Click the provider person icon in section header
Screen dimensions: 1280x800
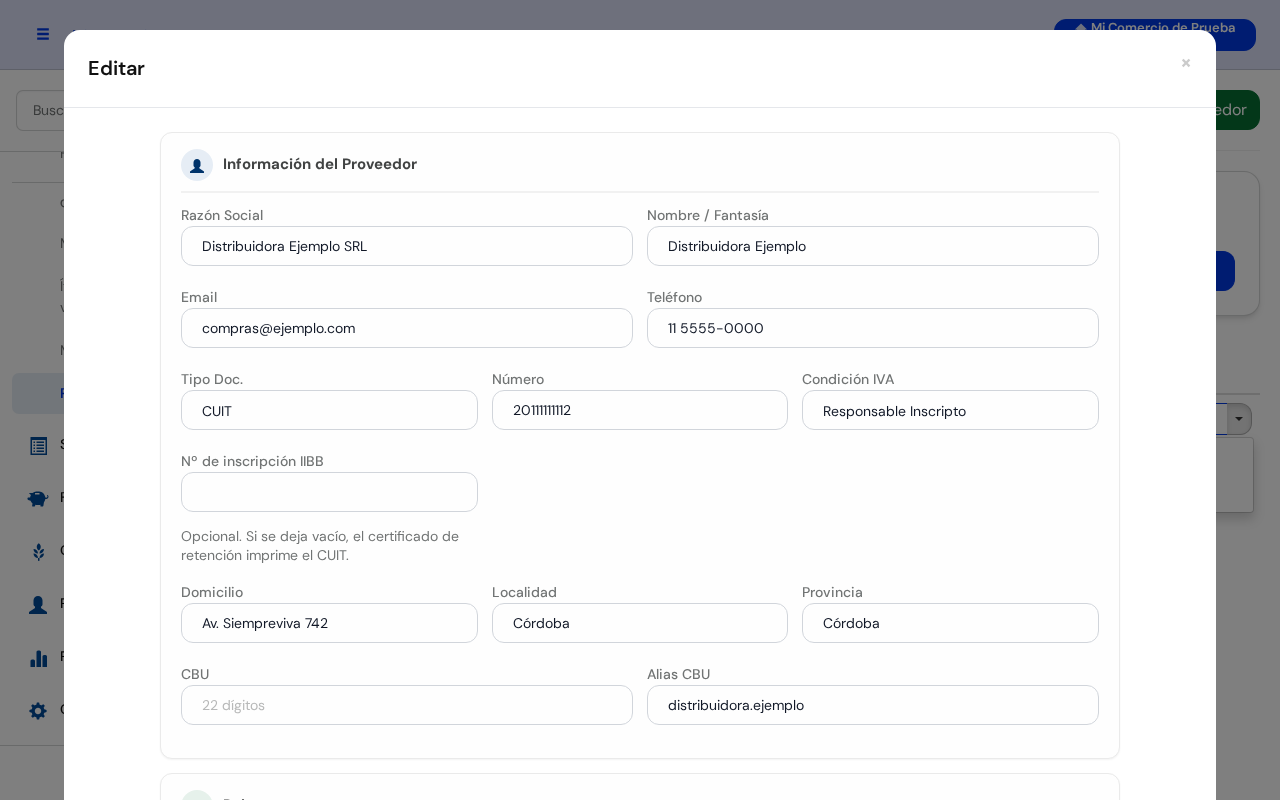(197, 165)
